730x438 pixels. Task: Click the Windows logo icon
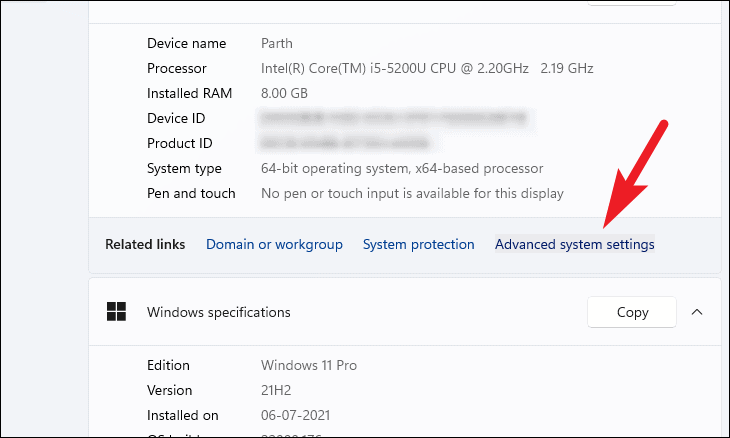tap(117, 312)
